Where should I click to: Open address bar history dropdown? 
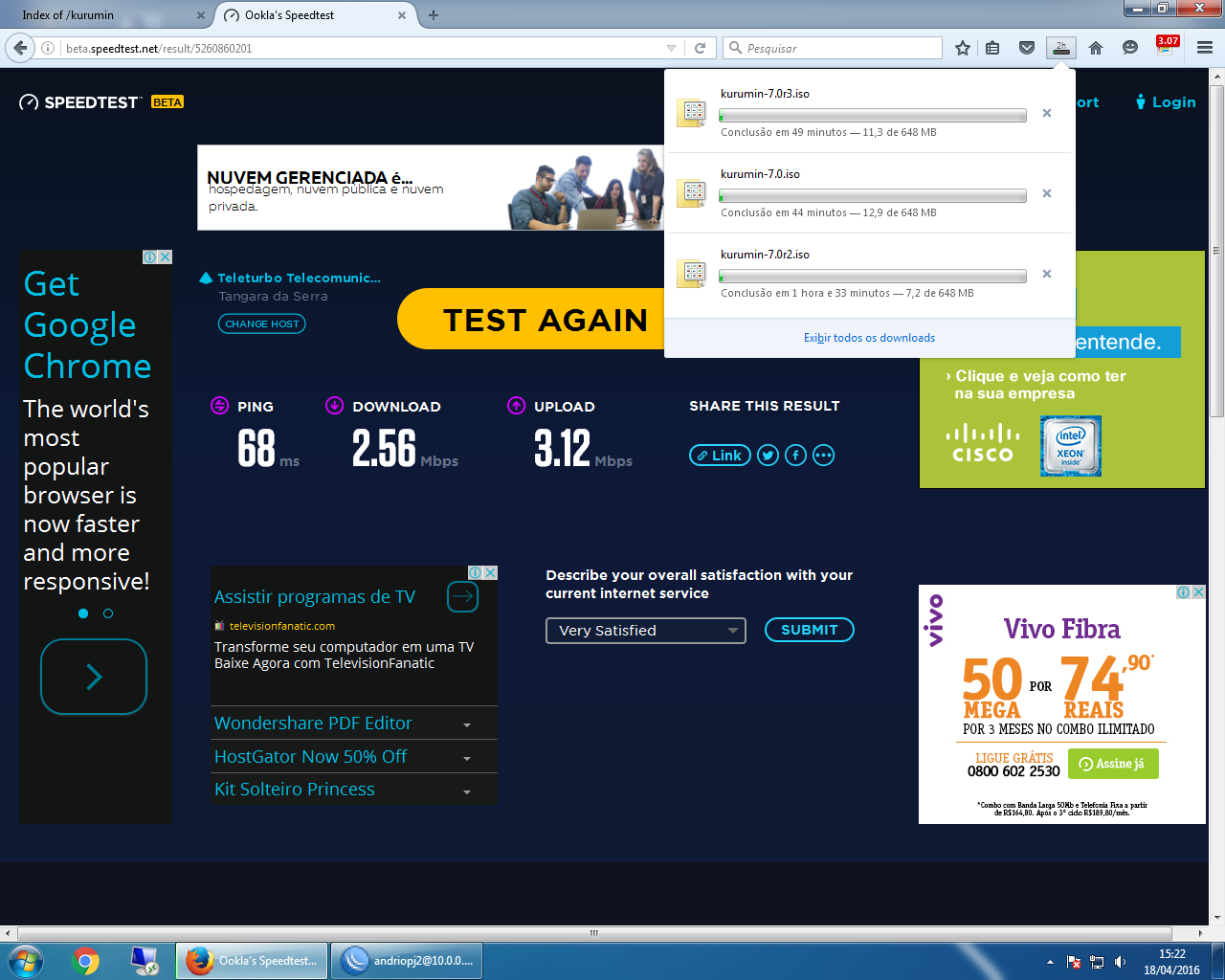pyautogui.click(x=671, y=48)
